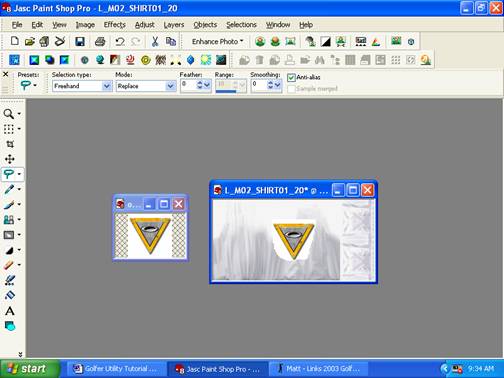Viewport: 504px width, 378px height.
Task: Click the Smoothing value input field
Action: tap(259, 86)
